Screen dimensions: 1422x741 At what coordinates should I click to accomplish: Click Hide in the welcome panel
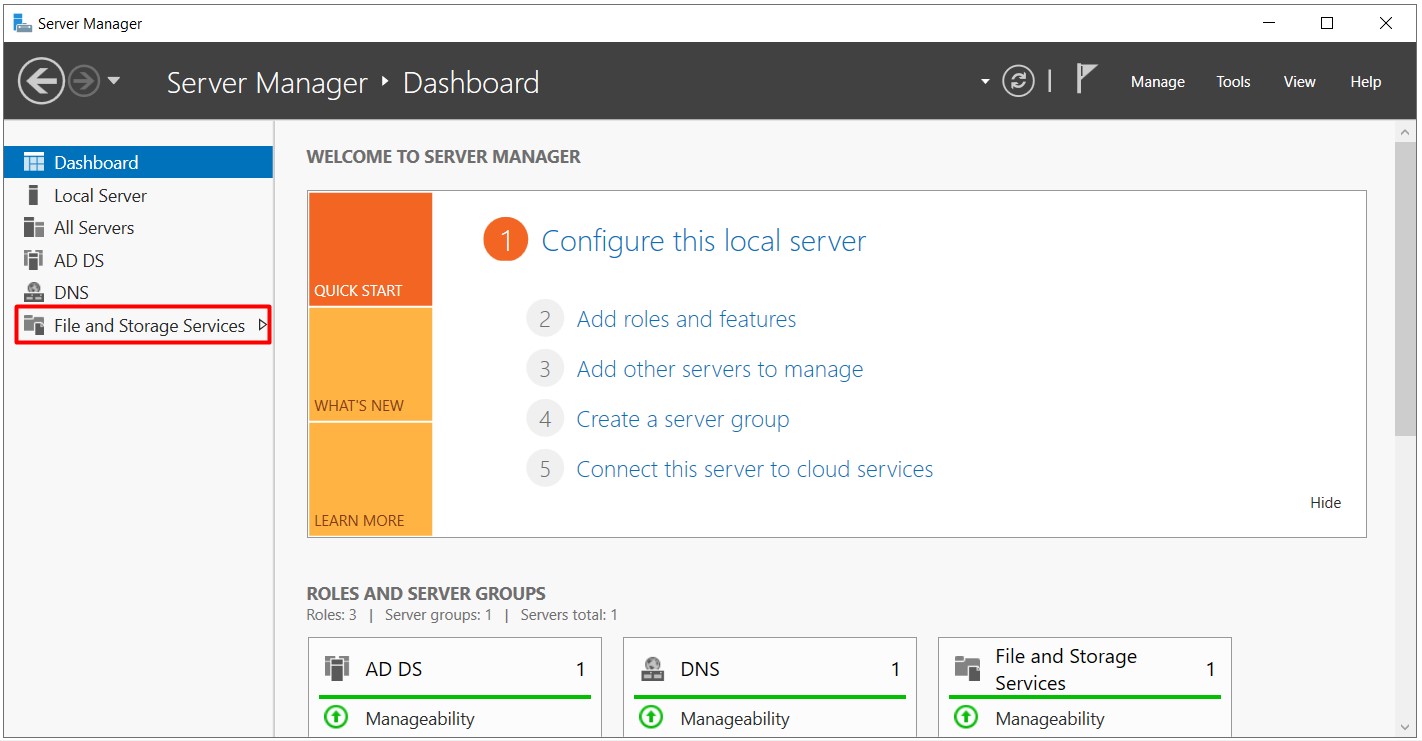[1325, 502]
